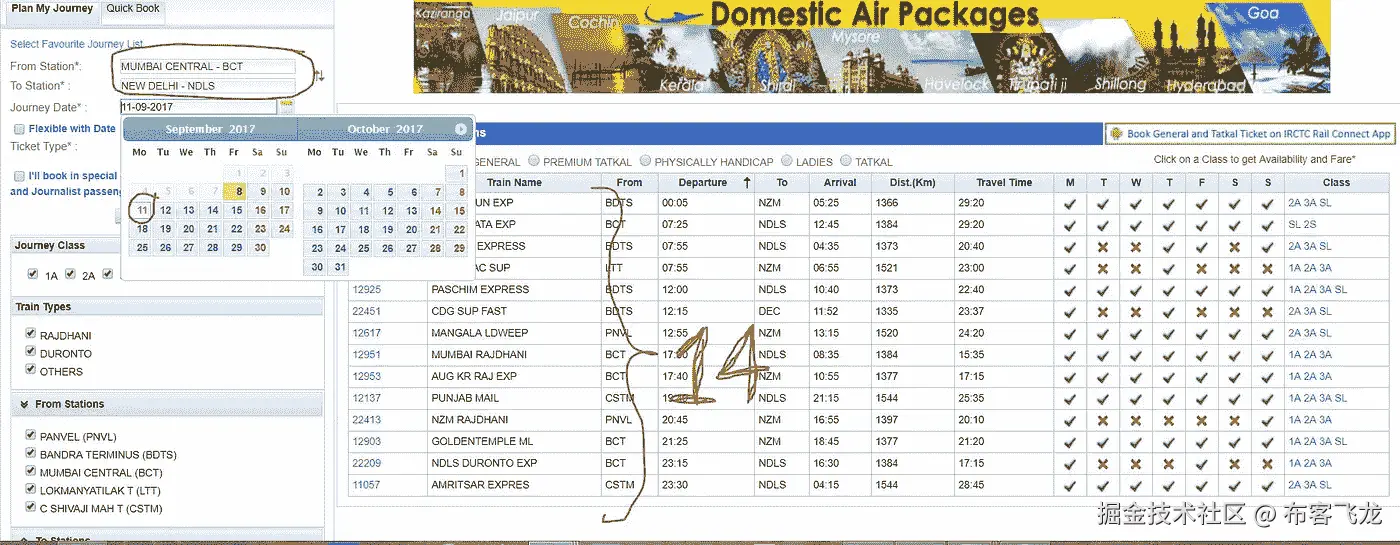The height and width of the screenshot is (545, 1400).
Task: Open train number 12925 link
Action: point(366,290)
